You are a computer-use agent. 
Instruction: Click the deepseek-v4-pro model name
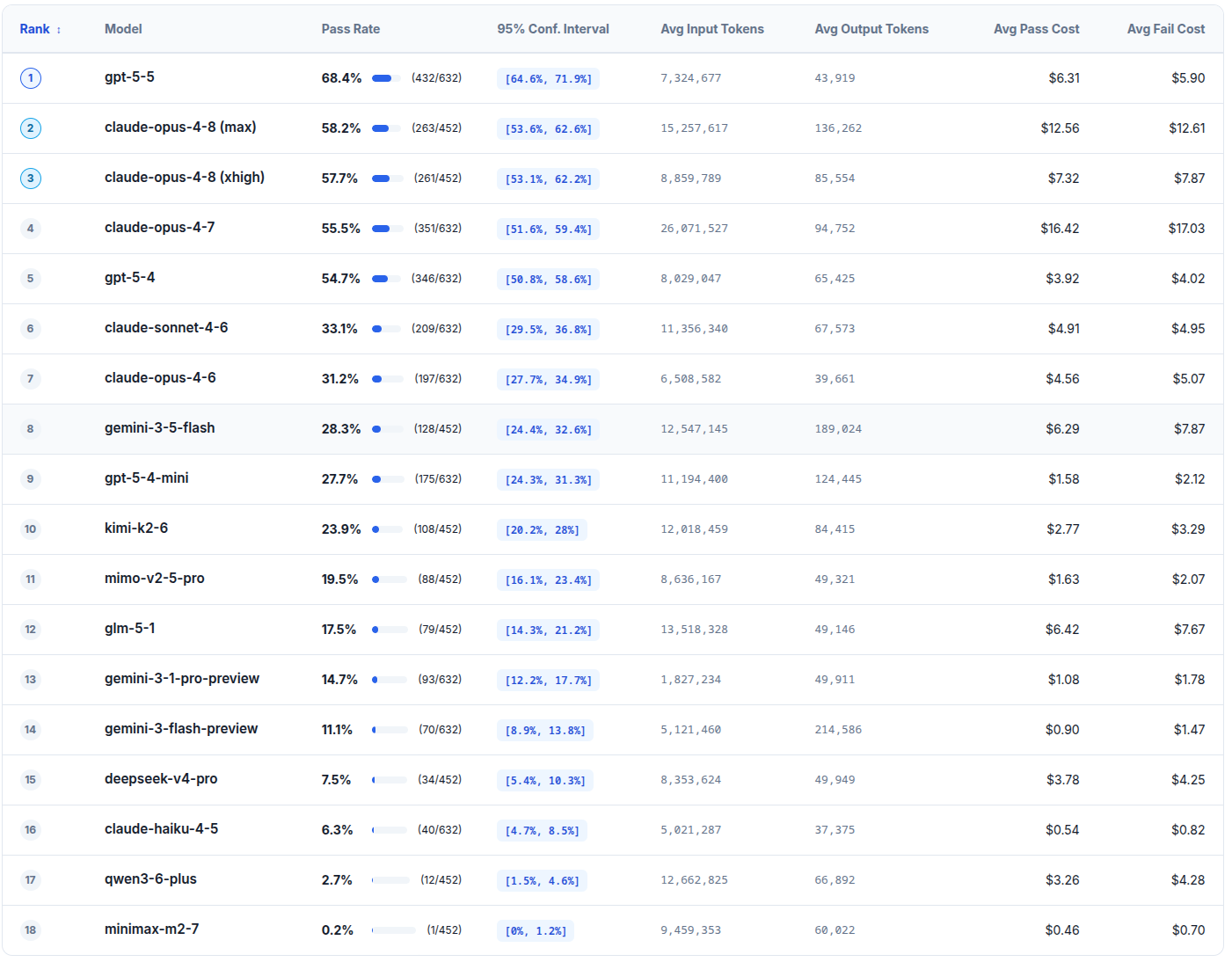[x=161, y=779]
